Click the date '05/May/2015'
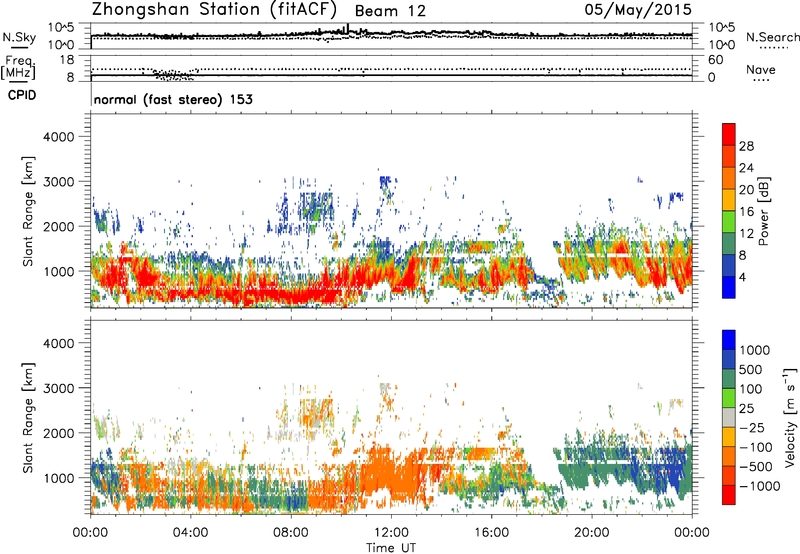Screen dimensions: 800x554 point(638,10)
